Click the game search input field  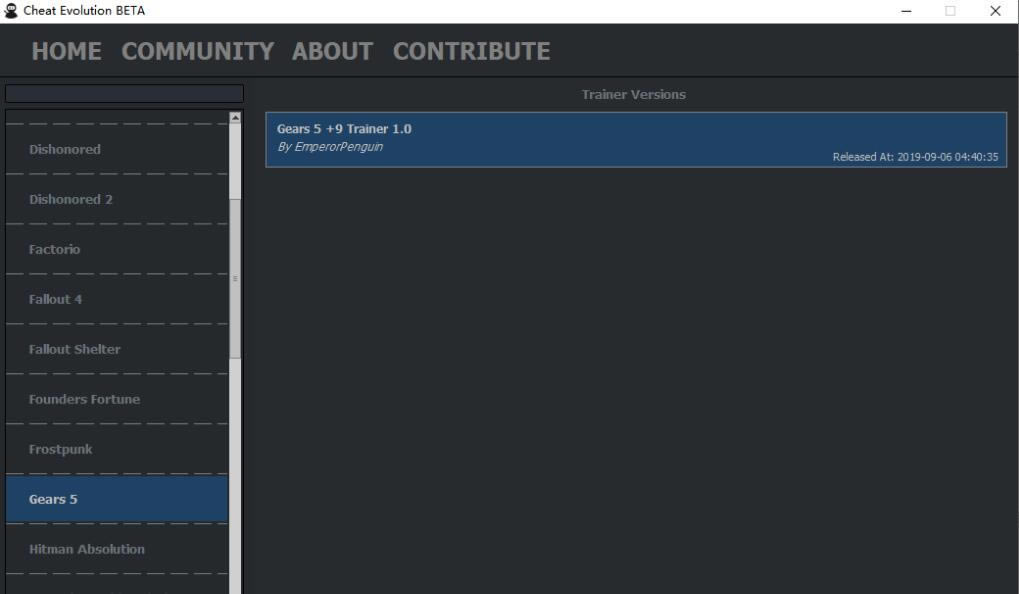124,93
